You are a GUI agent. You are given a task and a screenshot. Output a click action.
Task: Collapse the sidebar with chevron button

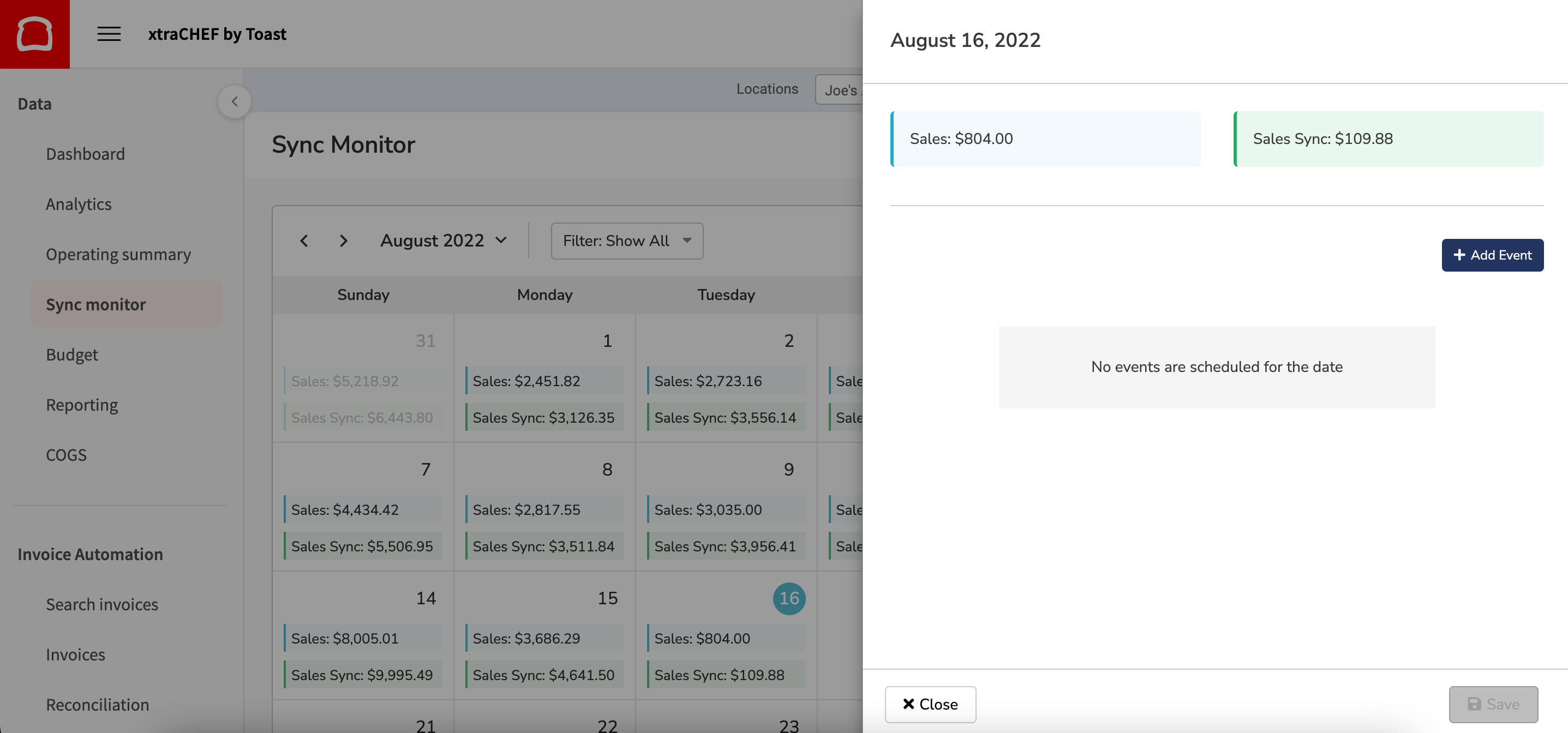[x=235, y=101]
